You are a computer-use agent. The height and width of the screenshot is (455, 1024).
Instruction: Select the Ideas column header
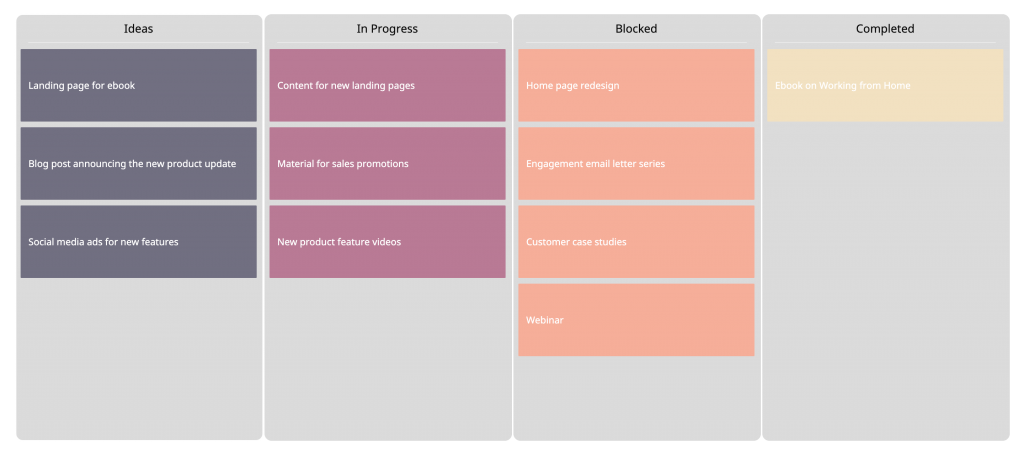coord(138,29)
